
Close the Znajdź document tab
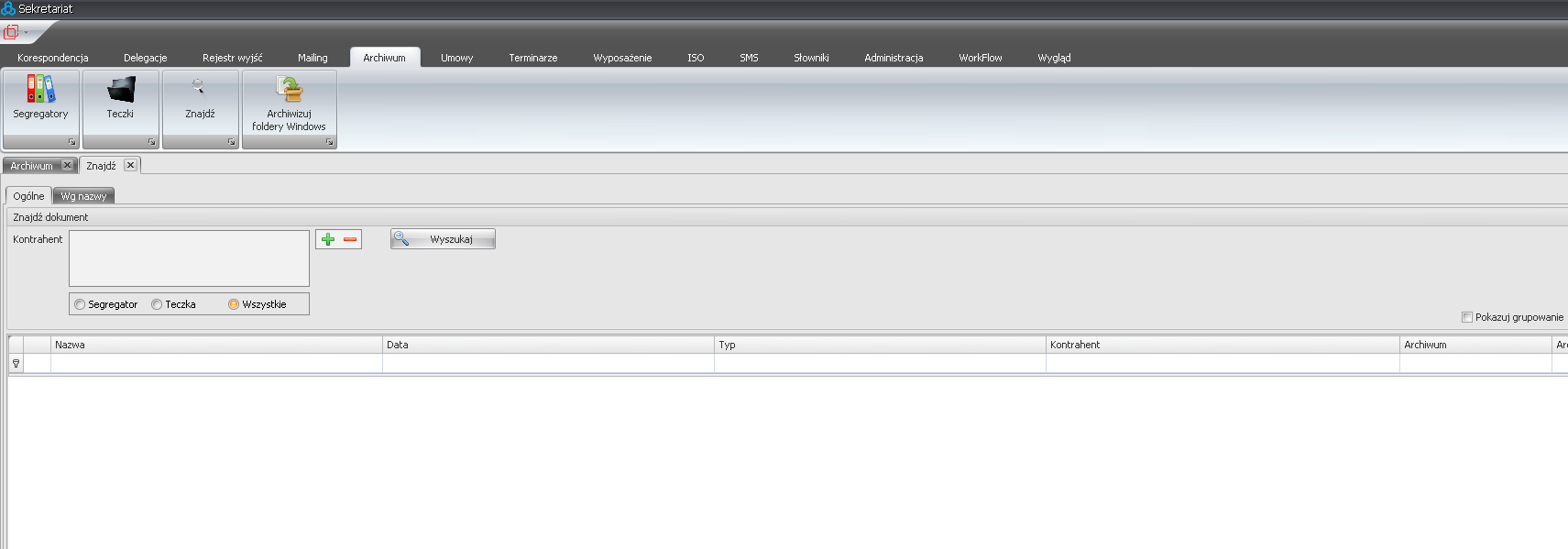pos(130,165)
